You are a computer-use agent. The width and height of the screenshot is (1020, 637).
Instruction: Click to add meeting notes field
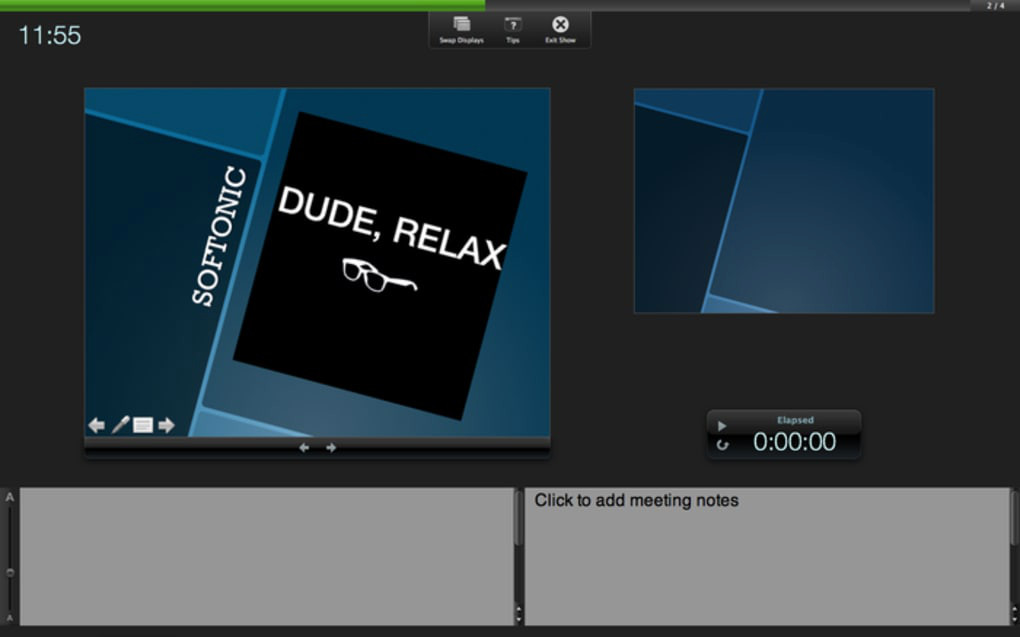768,556
